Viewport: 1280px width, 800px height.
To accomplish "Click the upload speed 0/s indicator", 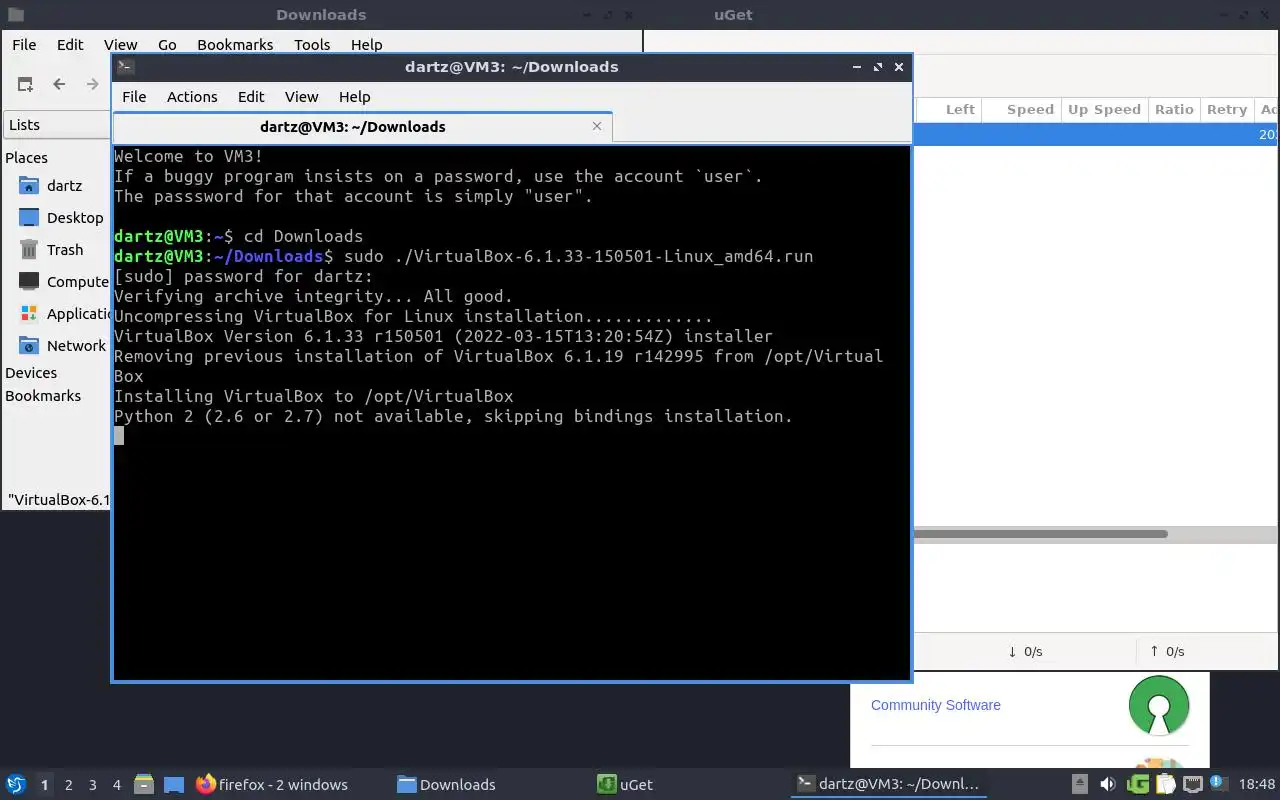I will pyautogui.click(x=1167, y=652).
